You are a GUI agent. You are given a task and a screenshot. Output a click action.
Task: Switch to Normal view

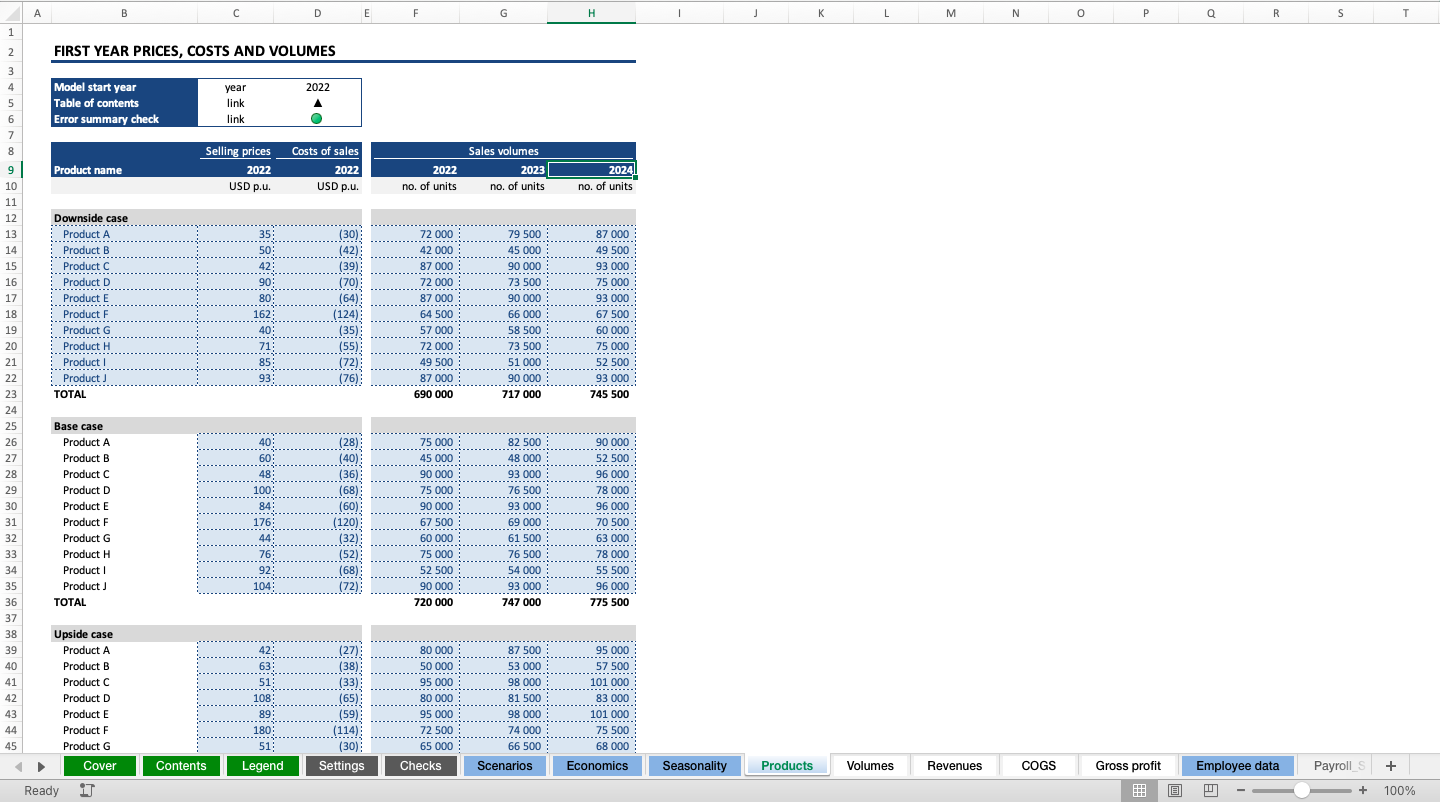[1139, 790]
